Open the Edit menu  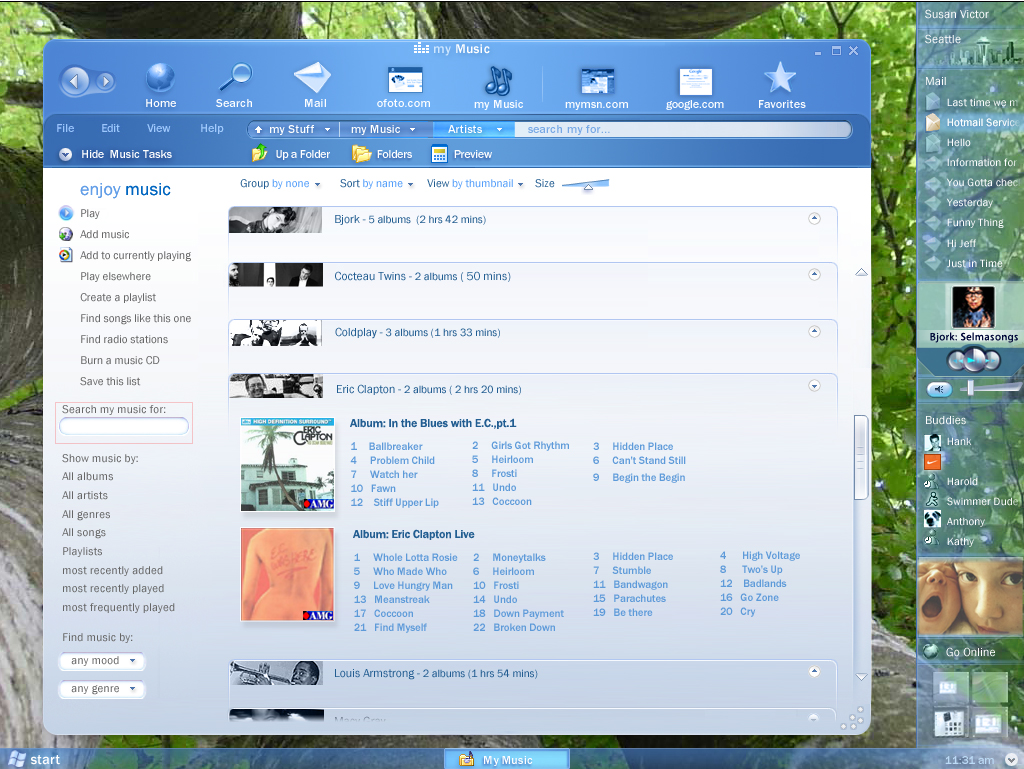click(x=110, y=128)
